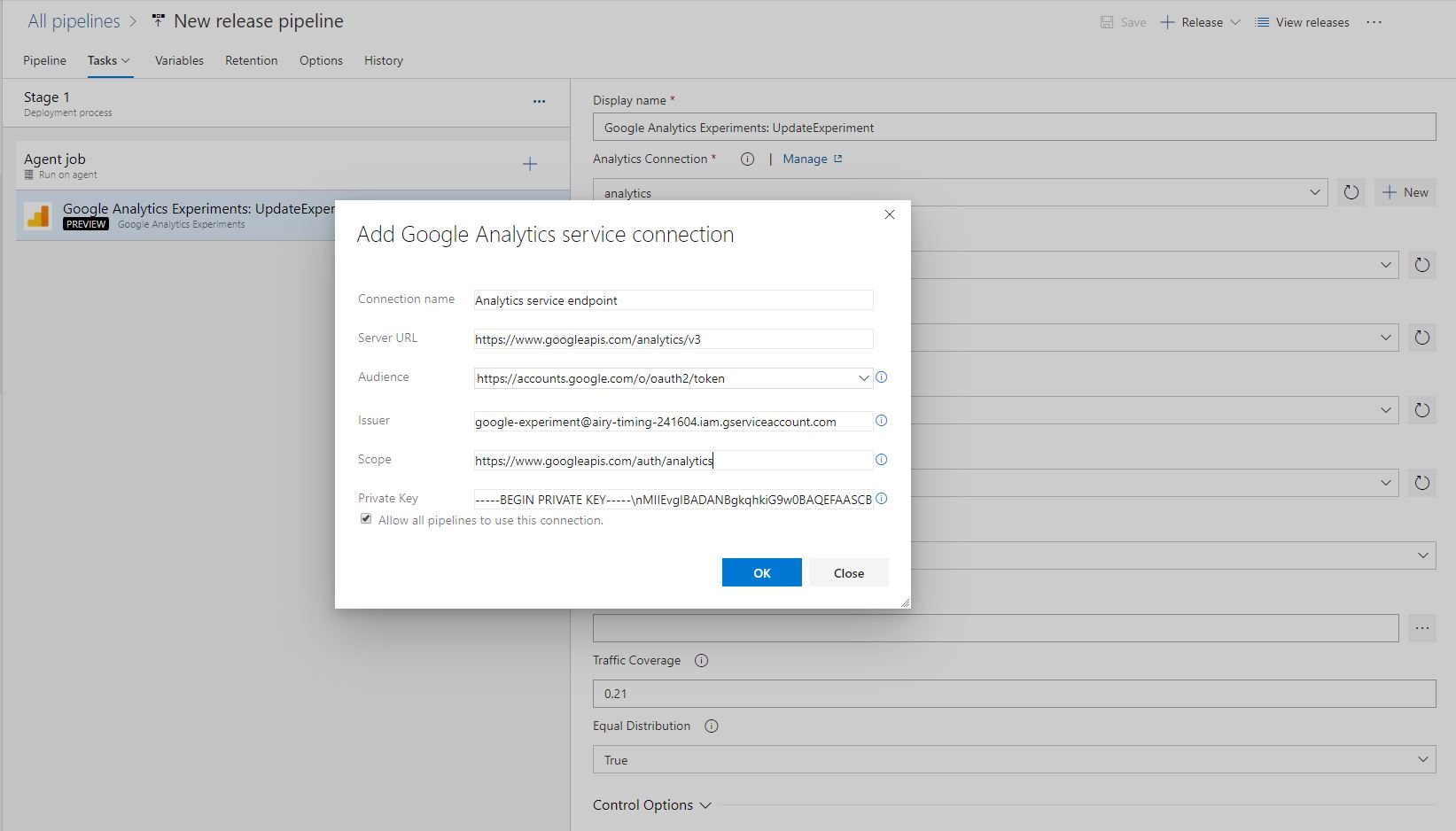Close the service connection dialog with X
Image resolution: width=1456 pixels, height=831 pixels.
(890, 214)
